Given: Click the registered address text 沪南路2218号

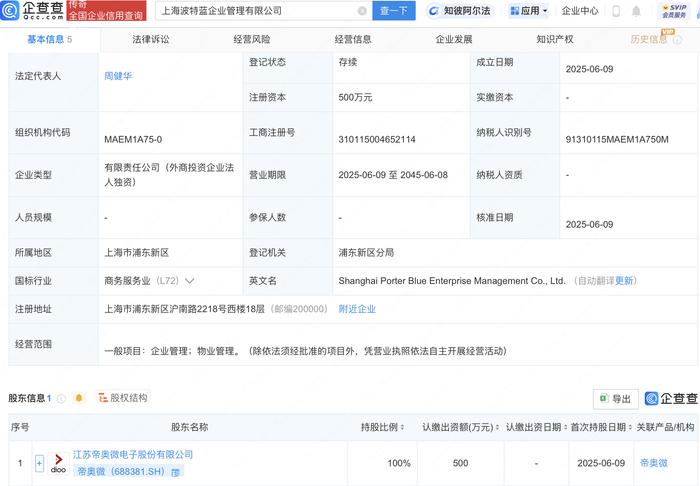Looking at the screenshot, I should coord(198,309).
